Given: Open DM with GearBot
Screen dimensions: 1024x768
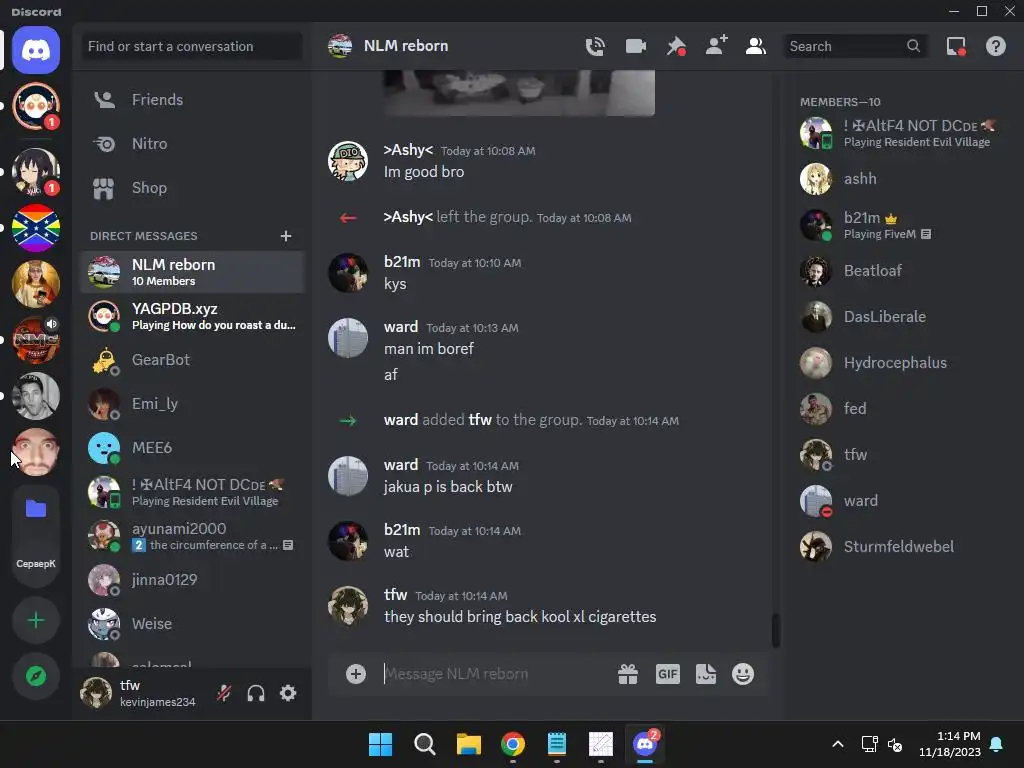Looking at the screenshot, I should pyautogui.click(x=192, y=360).
